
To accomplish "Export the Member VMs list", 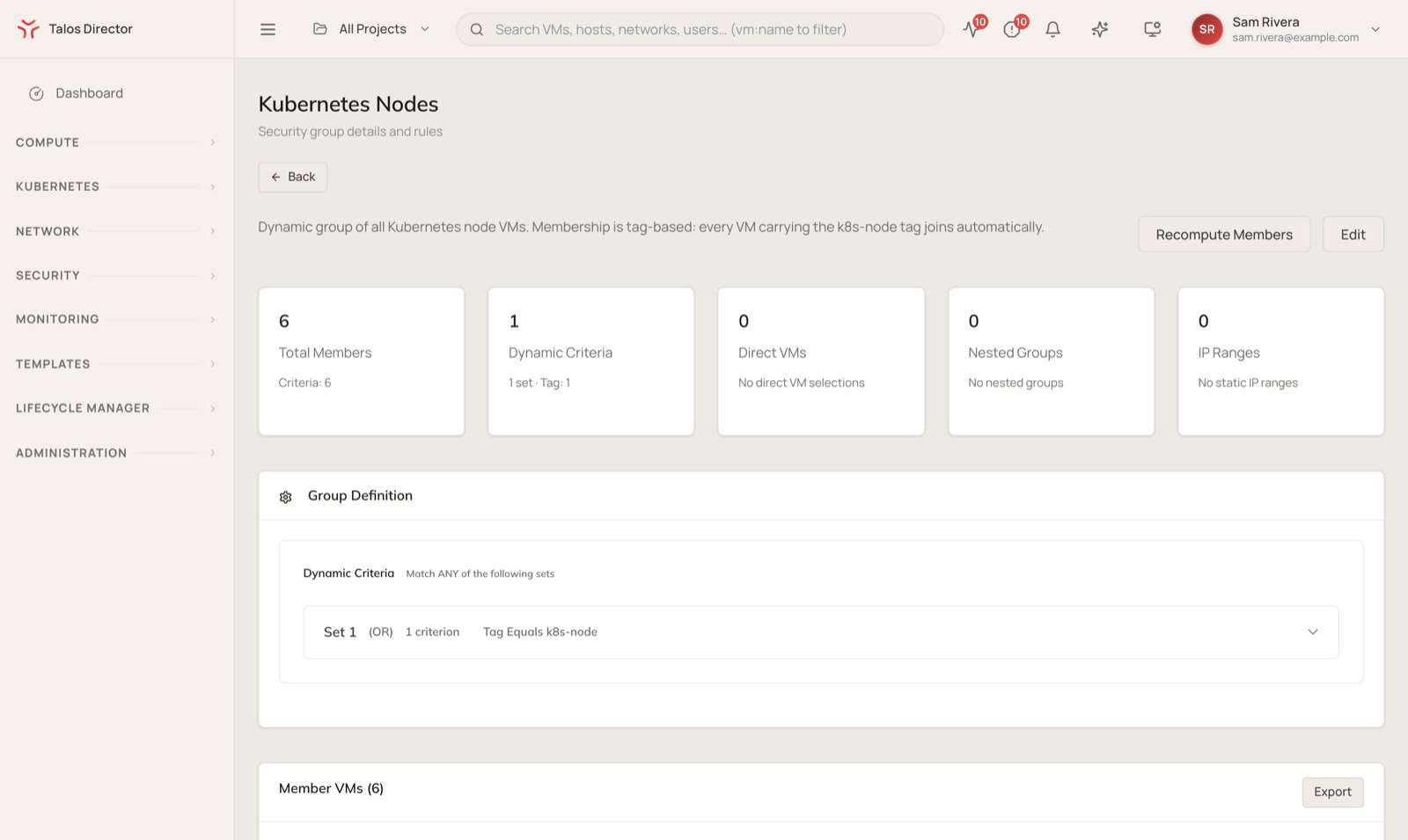I will tap(1332, 792).
